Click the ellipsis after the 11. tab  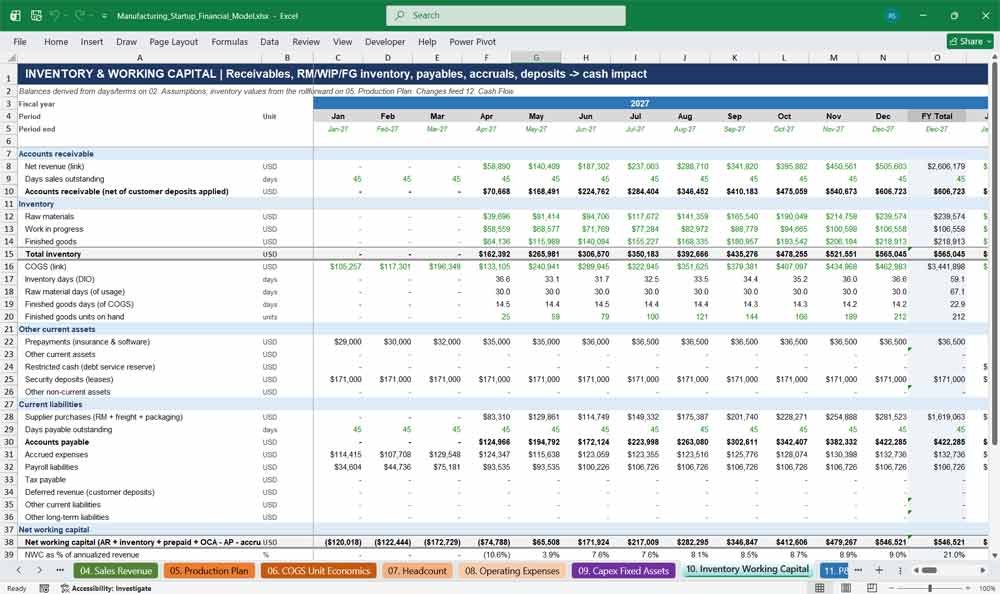click(x=858, y=570)
